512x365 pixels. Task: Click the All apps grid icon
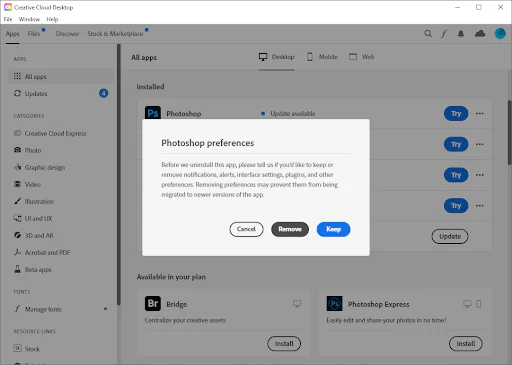click(x=17, y=76)
